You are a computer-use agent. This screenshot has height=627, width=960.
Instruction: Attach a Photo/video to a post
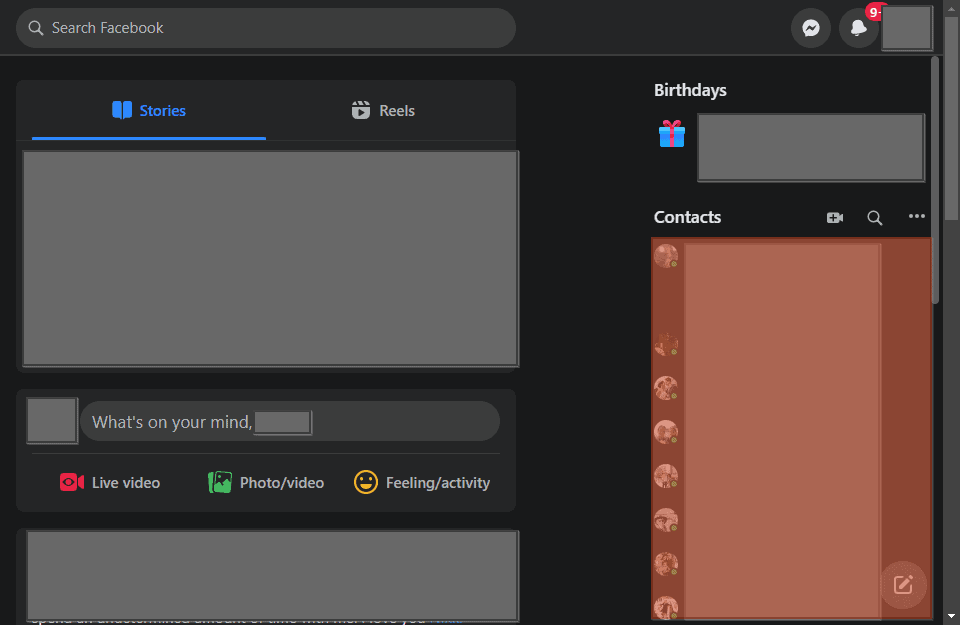[x=265, y=482]
